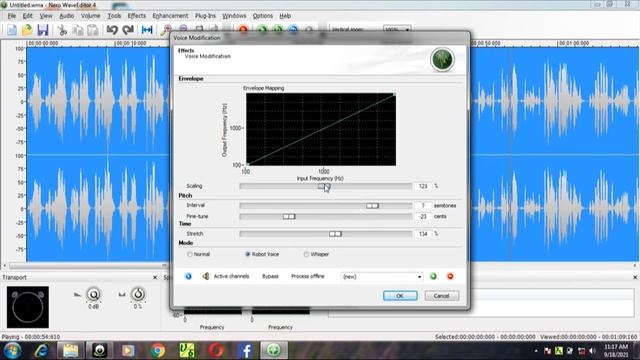Screen dimensions: 640x360
Task: Open the Effects menu
Action: pyautogui.click(x=137, y=16)
